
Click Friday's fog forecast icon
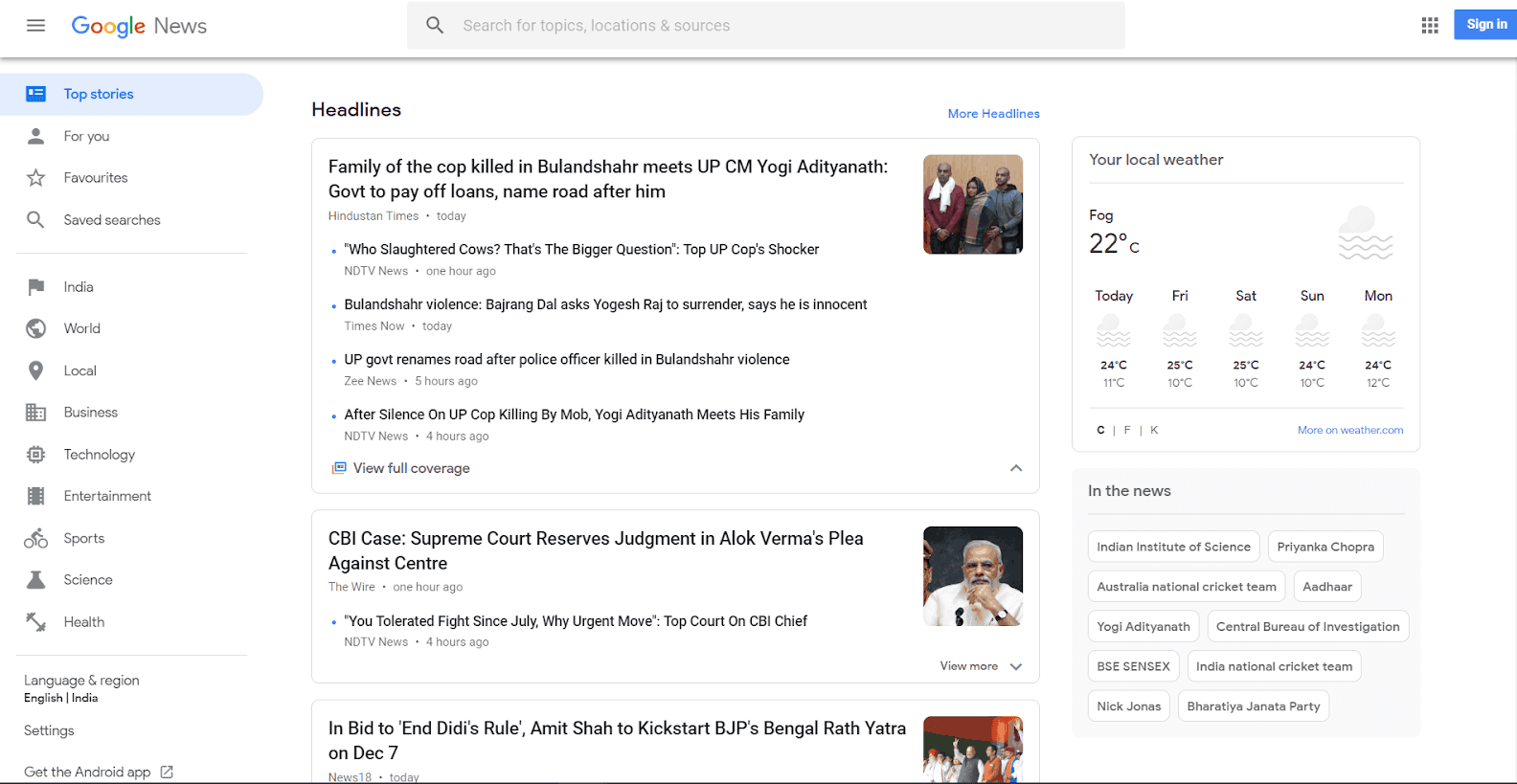(x=1180, y=331)
